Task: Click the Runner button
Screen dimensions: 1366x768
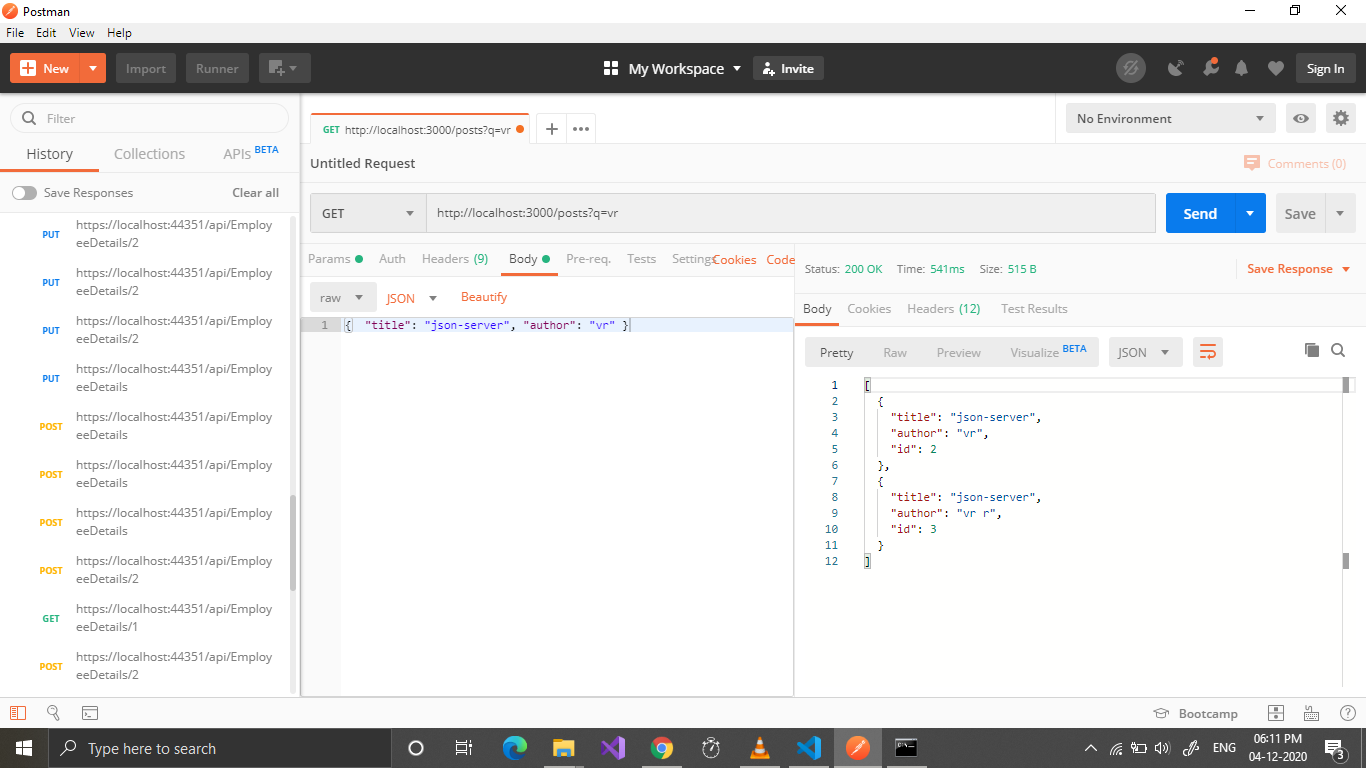Action: click(217, 68)
